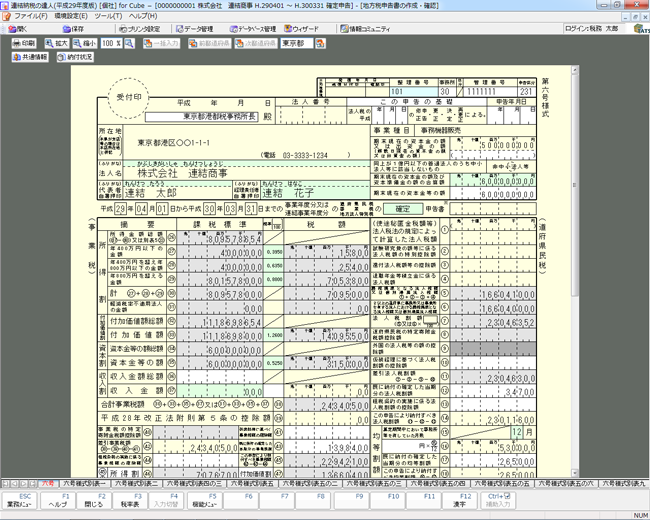
Task: Launch the ウィザード wizard
Action: tap(301, 29)
